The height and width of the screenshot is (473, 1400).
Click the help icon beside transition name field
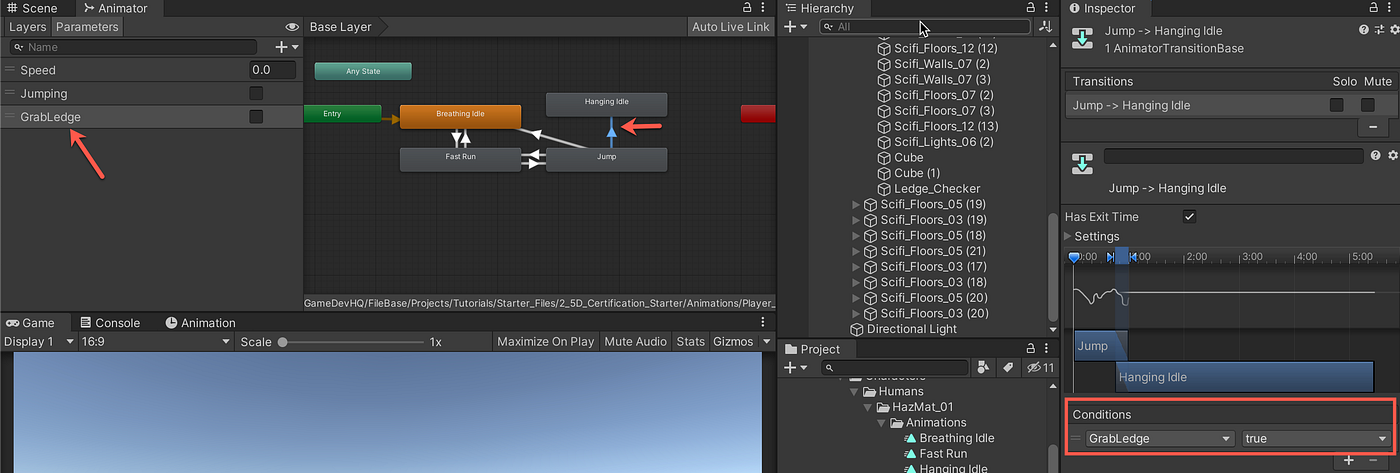pos(1376,156)
